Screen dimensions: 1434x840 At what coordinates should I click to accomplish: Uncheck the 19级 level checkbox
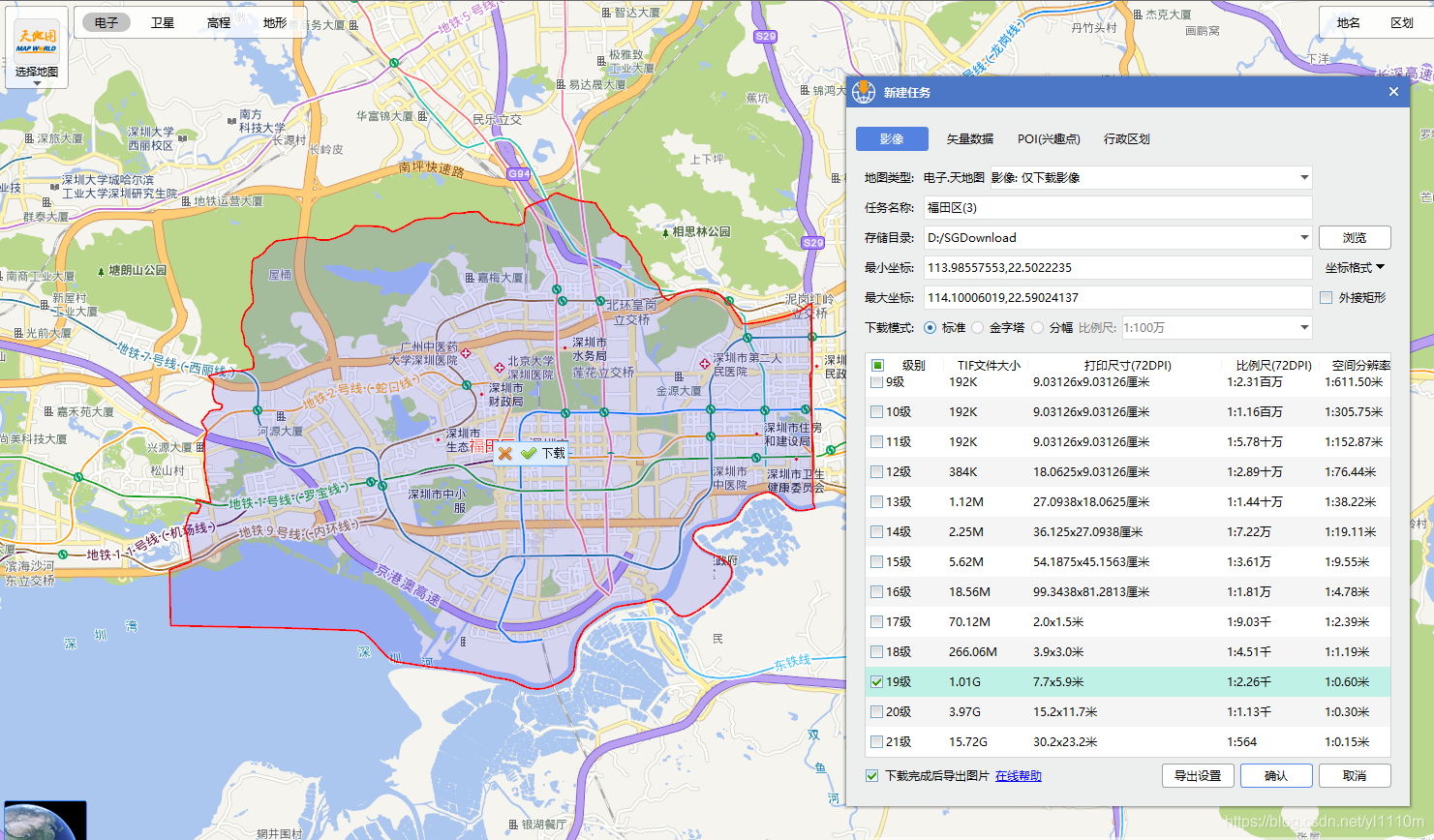point(876,681)
